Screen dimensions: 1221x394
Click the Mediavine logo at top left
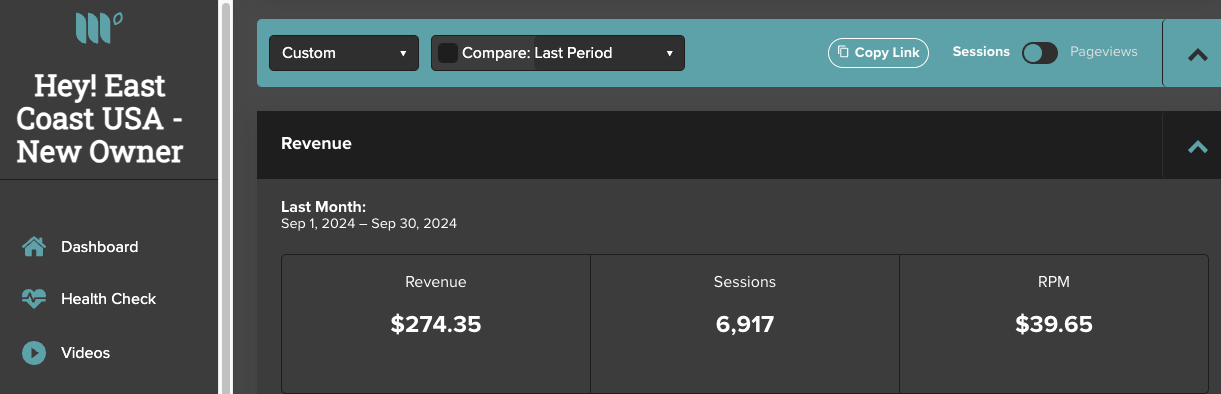tap(99, 27)
